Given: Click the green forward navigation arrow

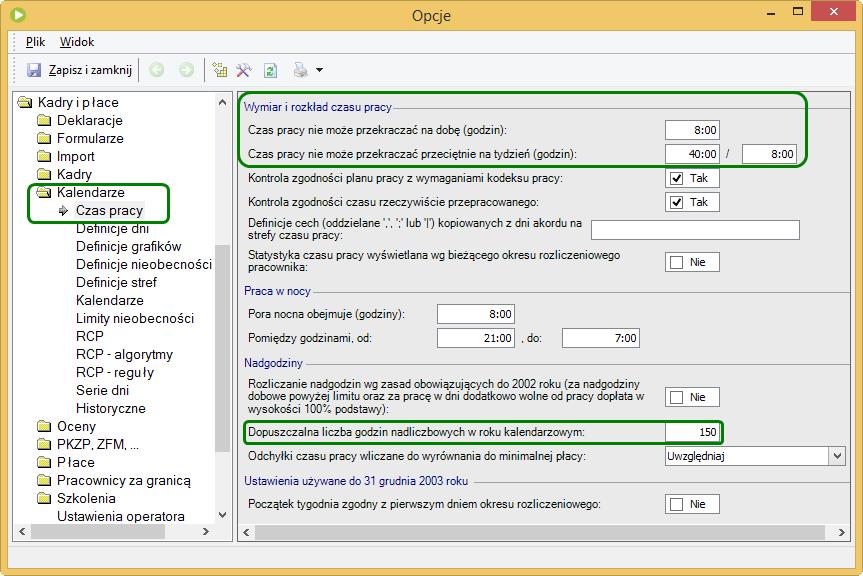Looking at the screenshot, I should coord(187,70).
